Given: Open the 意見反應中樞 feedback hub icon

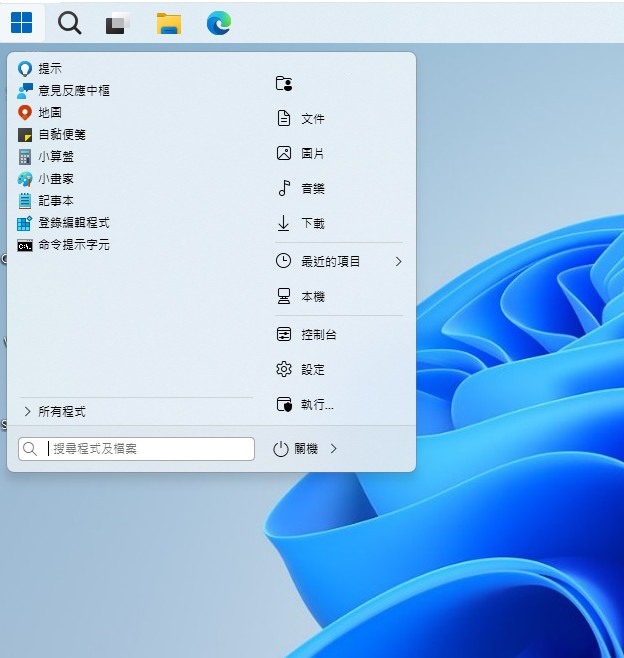Looking at the screenshot, I should 25,91.
